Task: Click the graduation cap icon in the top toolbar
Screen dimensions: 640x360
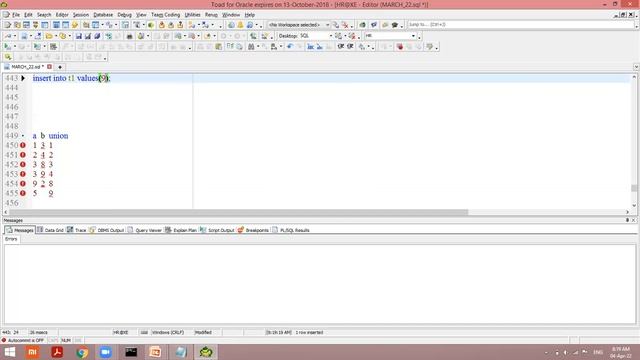Action: tap(395, 25)
